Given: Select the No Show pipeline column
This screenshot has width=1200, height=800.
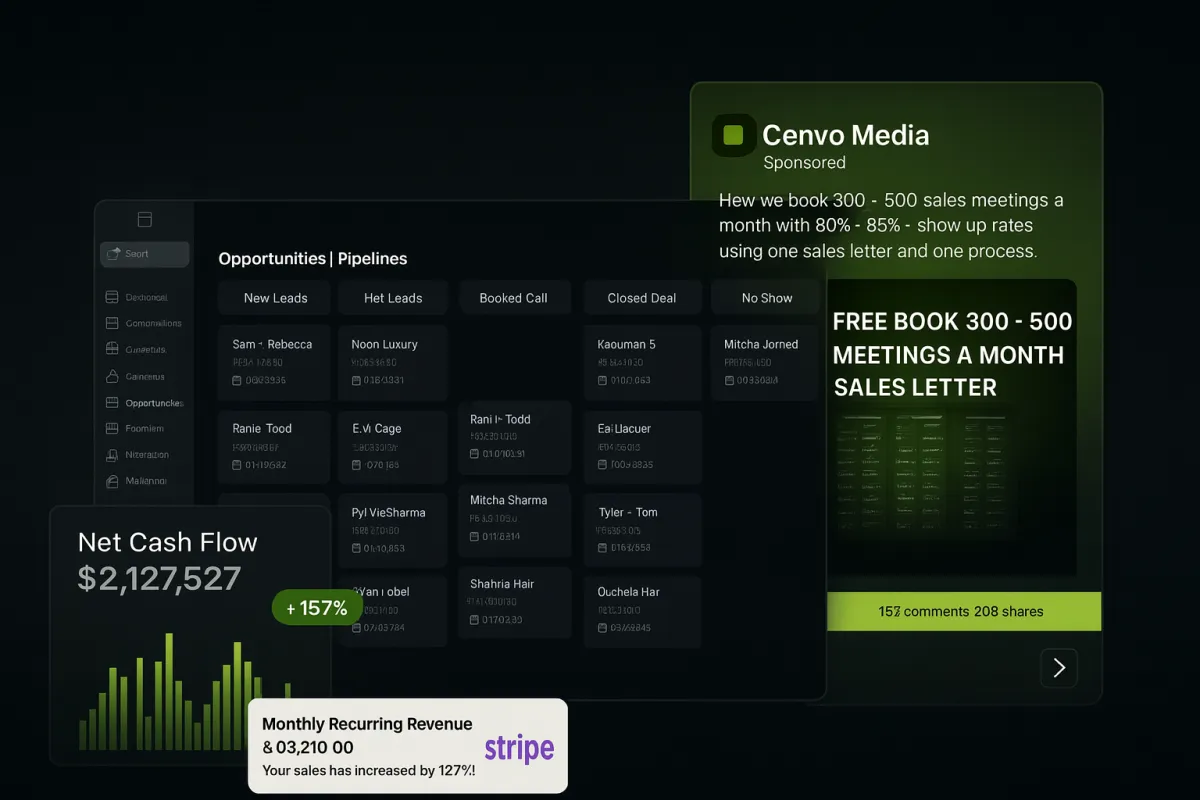Looking at the screenshot, I should pos(767,298).
